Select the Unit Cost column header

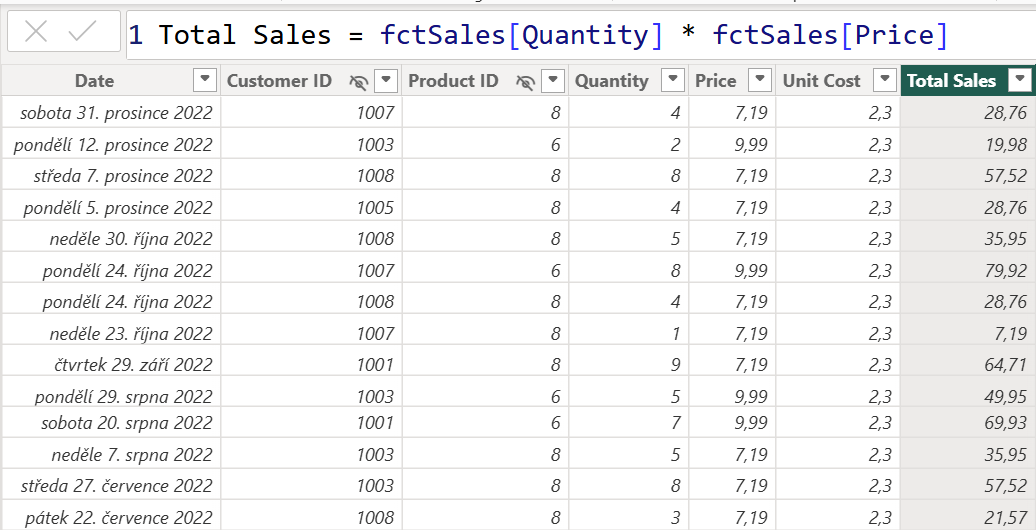[x=821, y=81]
